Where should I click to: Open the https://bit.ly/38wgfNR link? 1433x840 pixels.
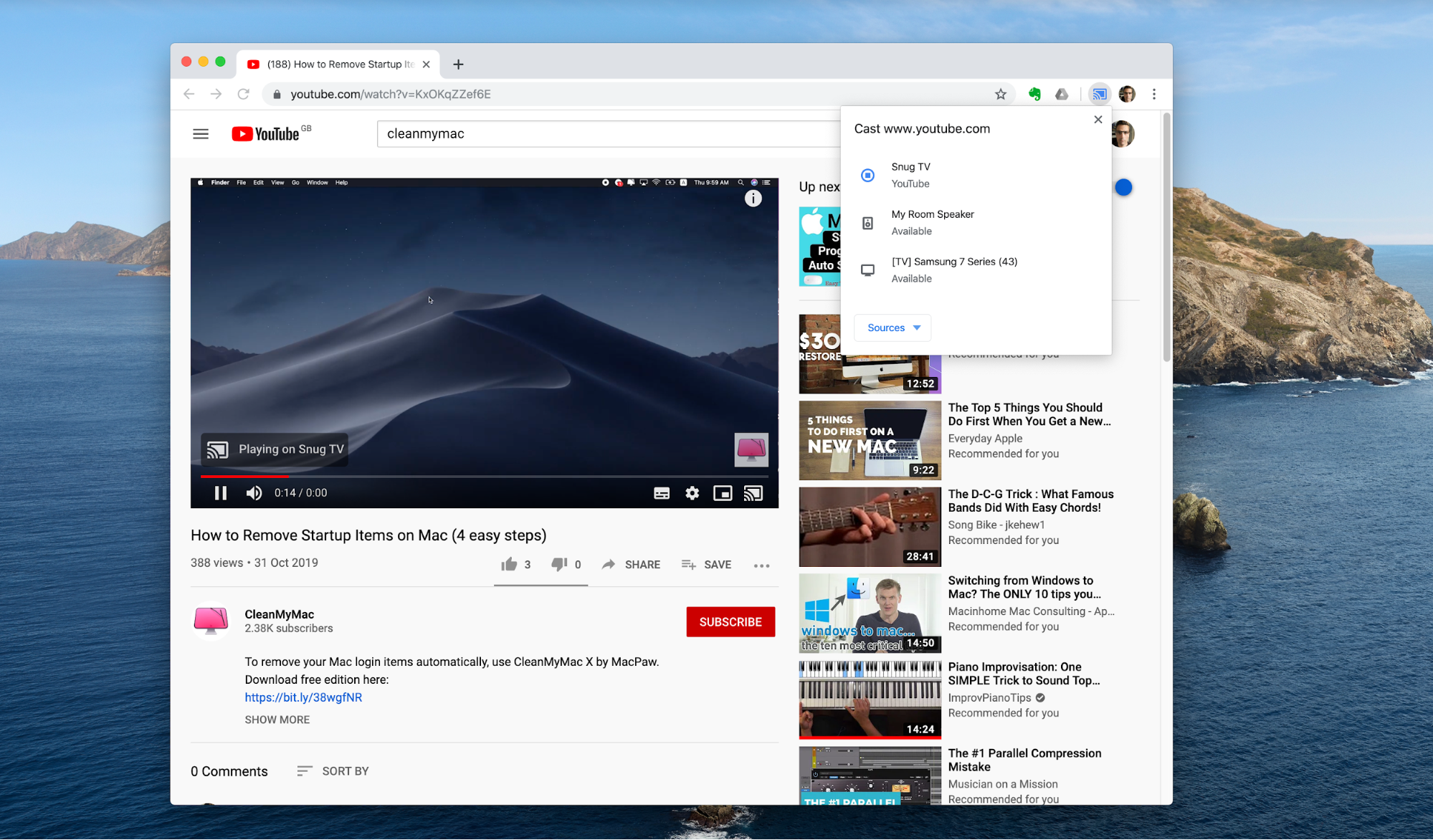pyautogui.click(x=304, y=698)
